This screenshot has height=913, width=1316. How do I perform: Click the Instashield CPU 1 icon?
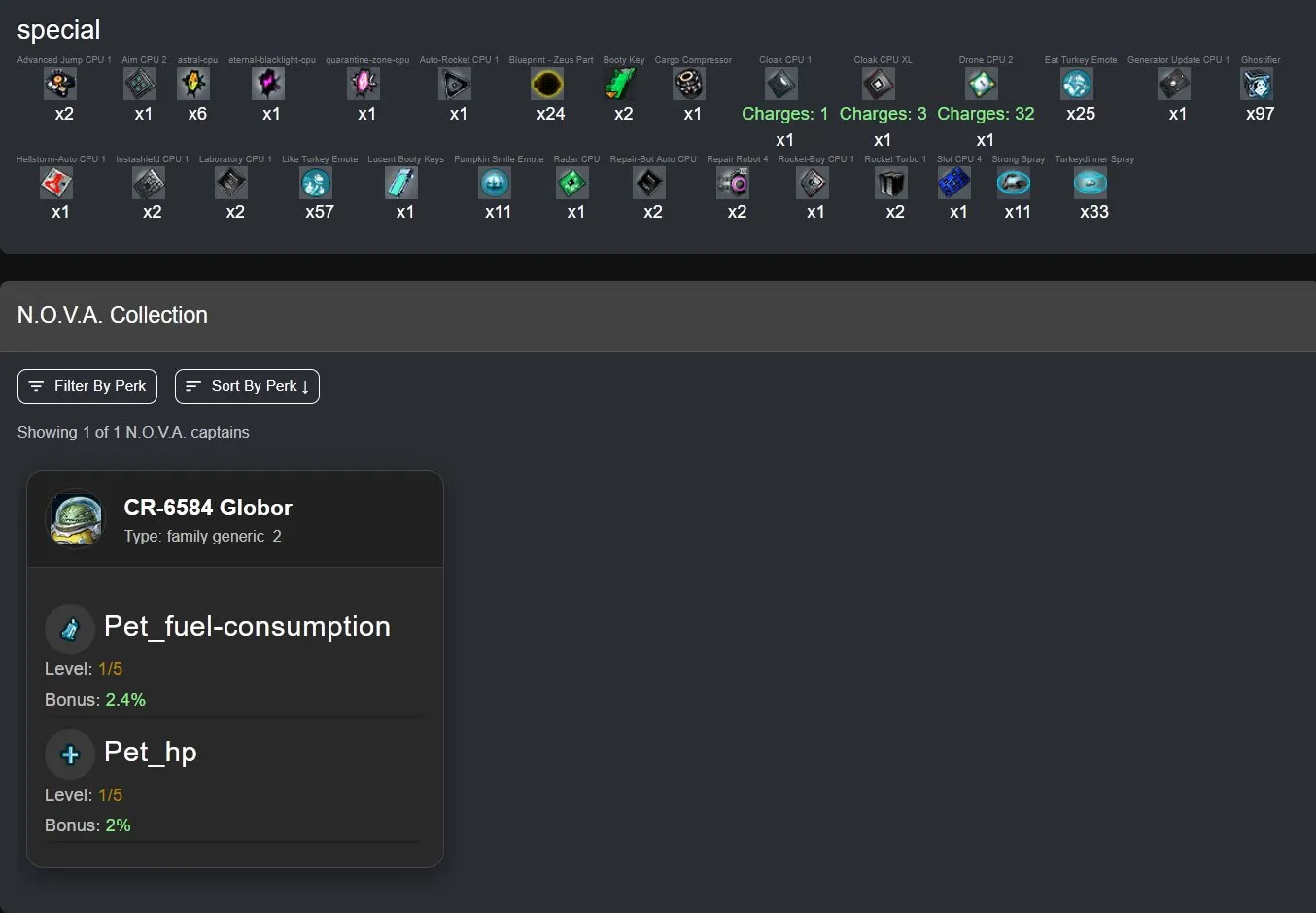[149, 183]
